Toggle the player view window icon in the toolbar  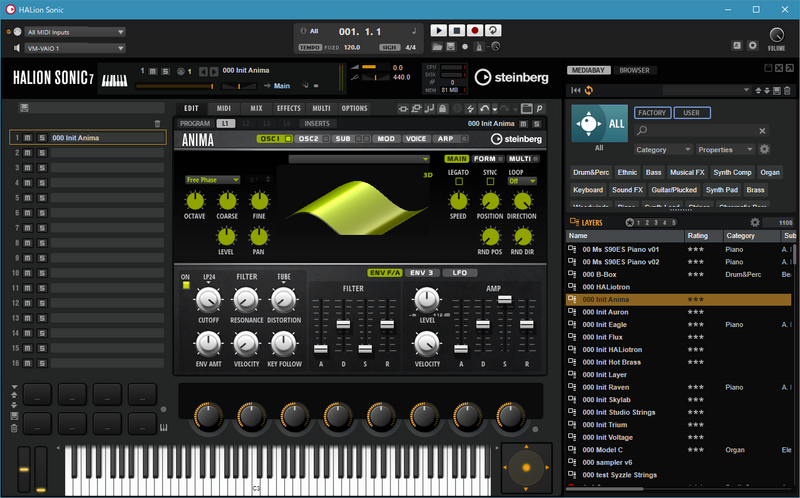(x=527, y=109)
